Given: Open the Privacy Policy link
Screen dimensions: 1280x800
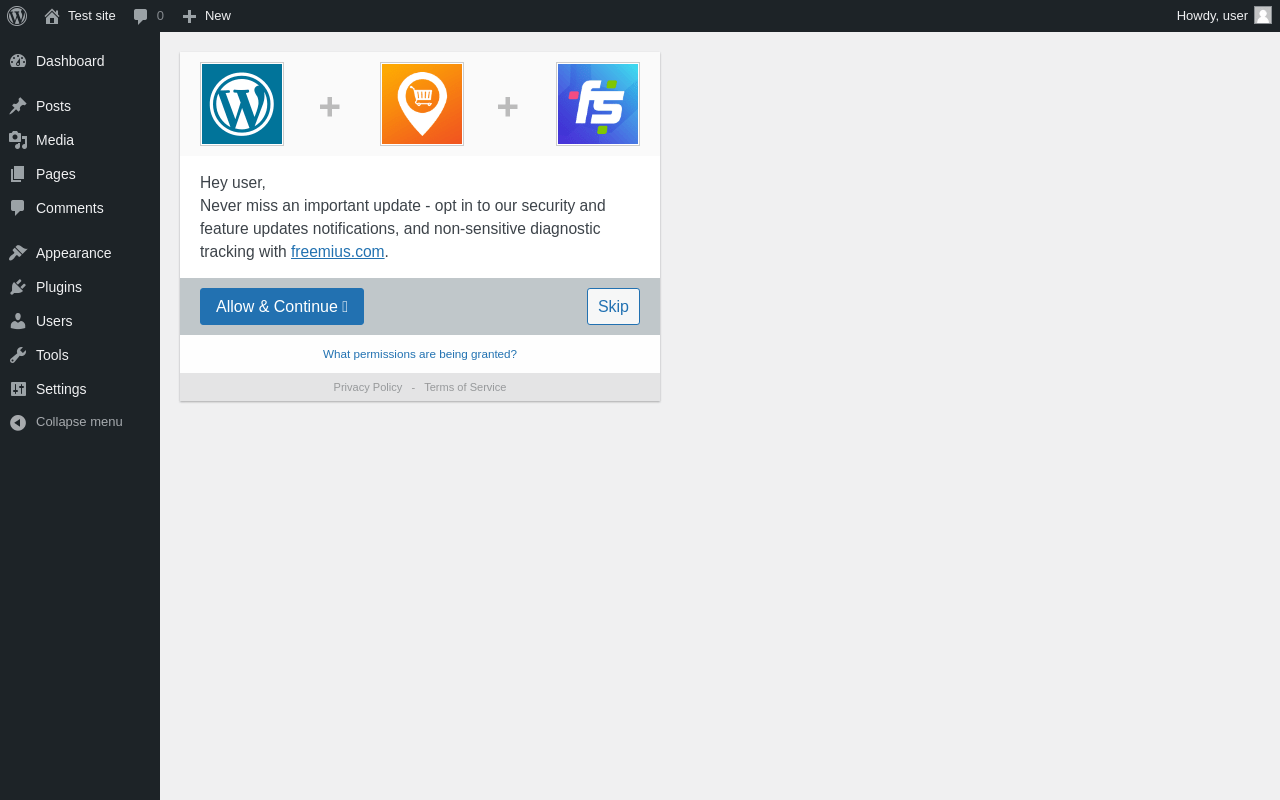Looking at the screenshot, I should click(368, 387).
